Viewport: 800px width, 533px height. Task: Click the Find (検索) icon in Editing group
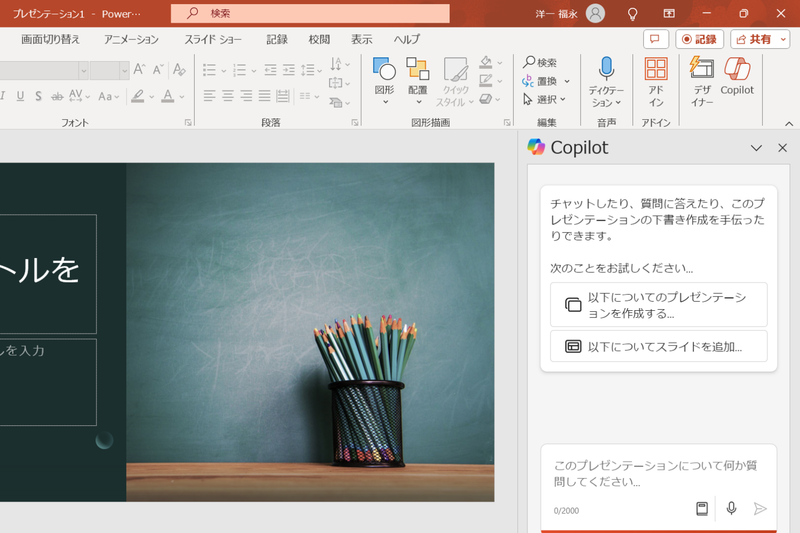[x=540, y=62]
